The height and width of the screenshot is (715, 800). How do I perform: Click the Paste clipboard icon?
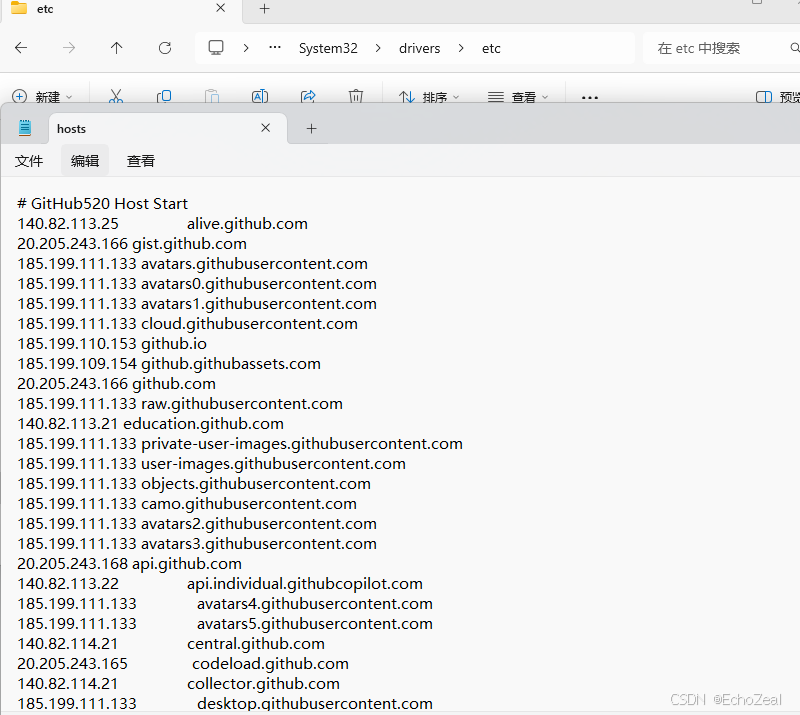pyautogui.click(x=212, y=96)
